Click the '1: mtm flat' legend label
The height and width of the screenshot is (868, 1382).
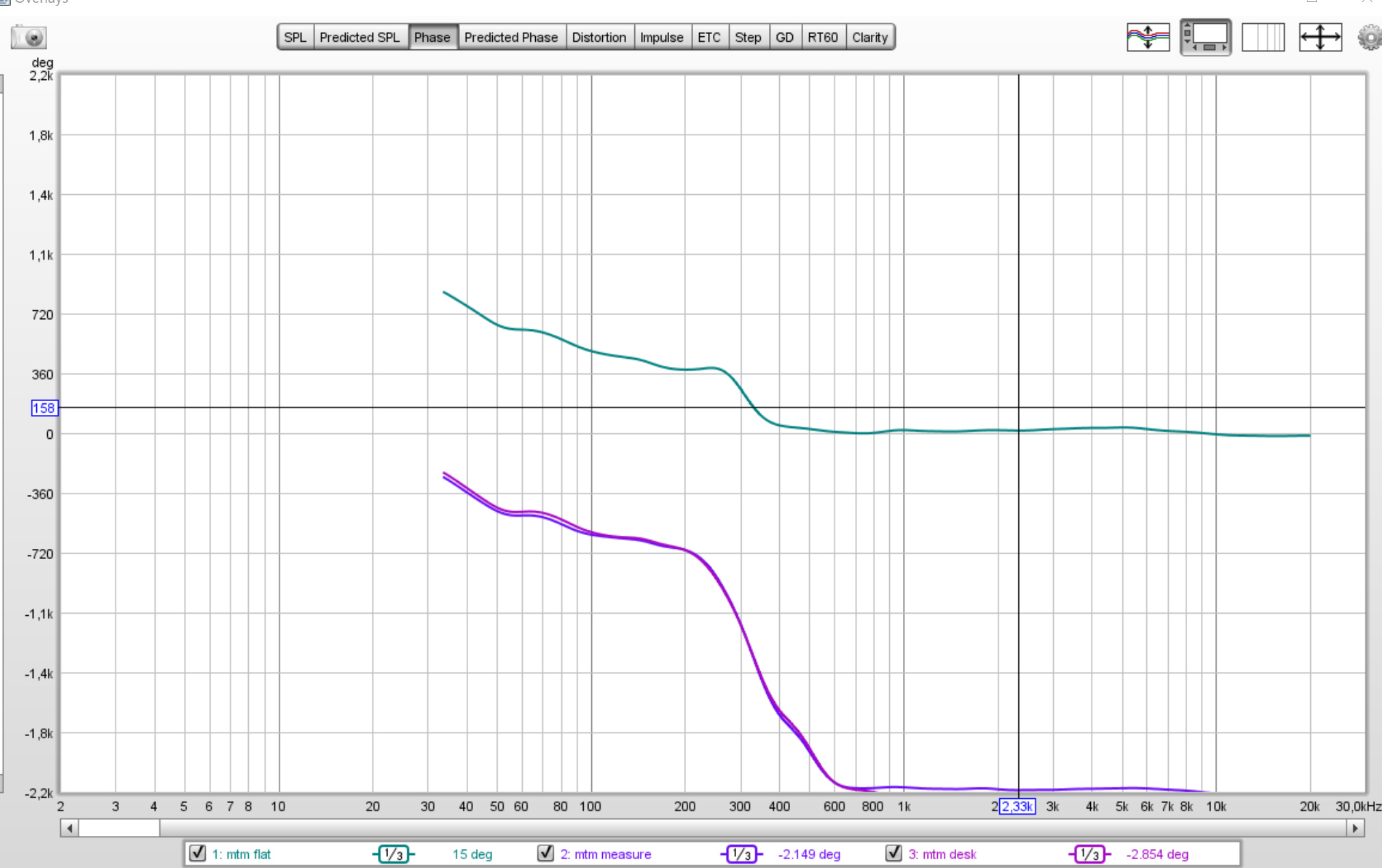pos(241,854)
